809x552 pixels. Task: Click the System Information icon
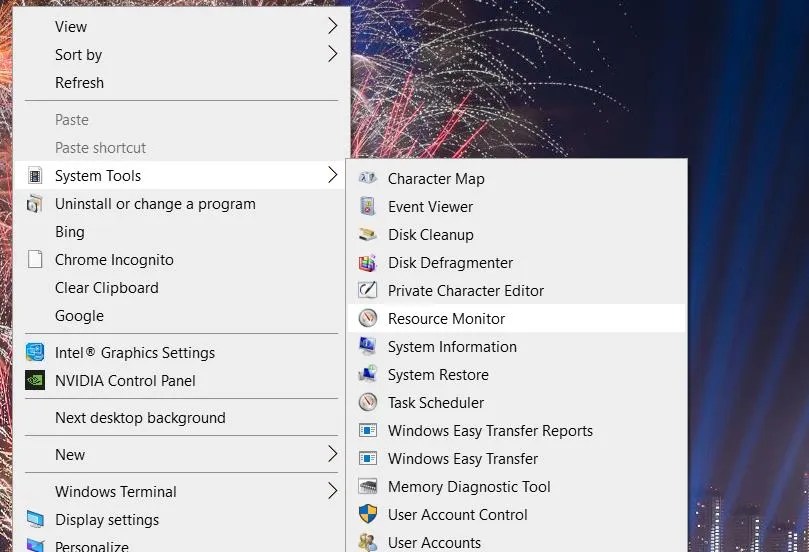coord(368,346)
